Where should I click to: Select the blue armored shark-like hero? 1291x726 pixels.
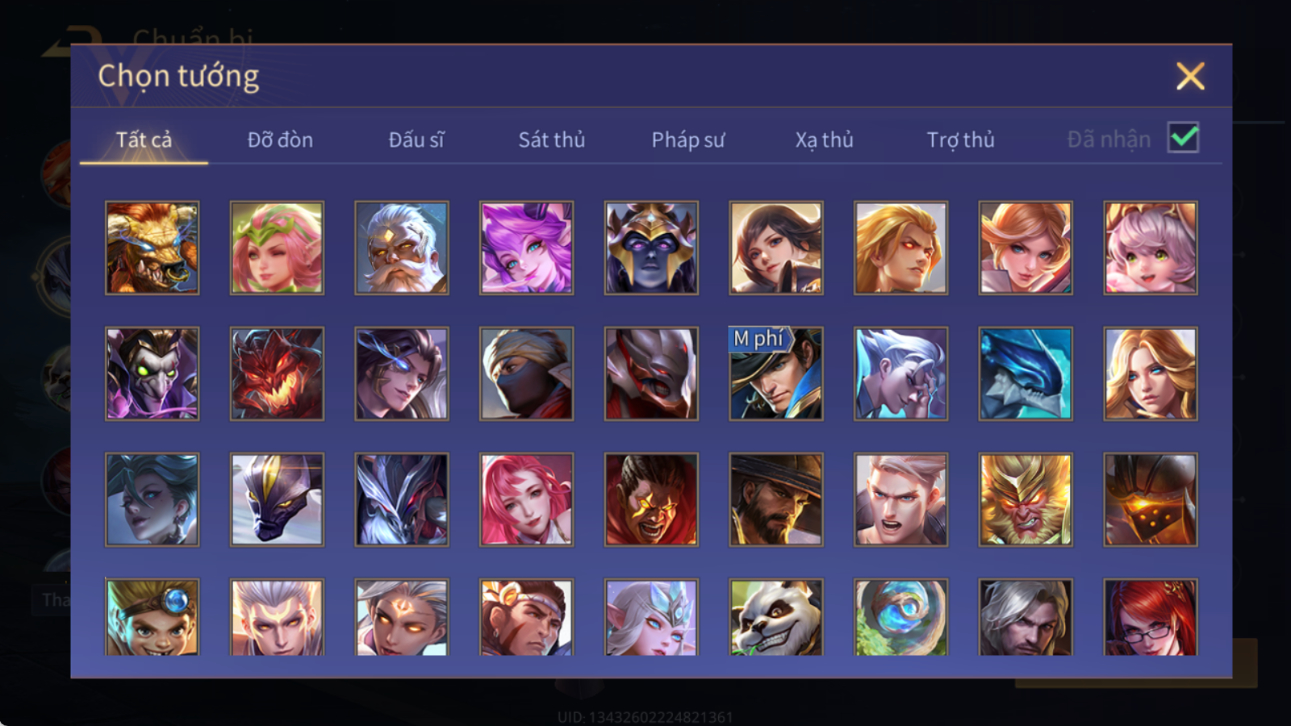click(1026, 374)
